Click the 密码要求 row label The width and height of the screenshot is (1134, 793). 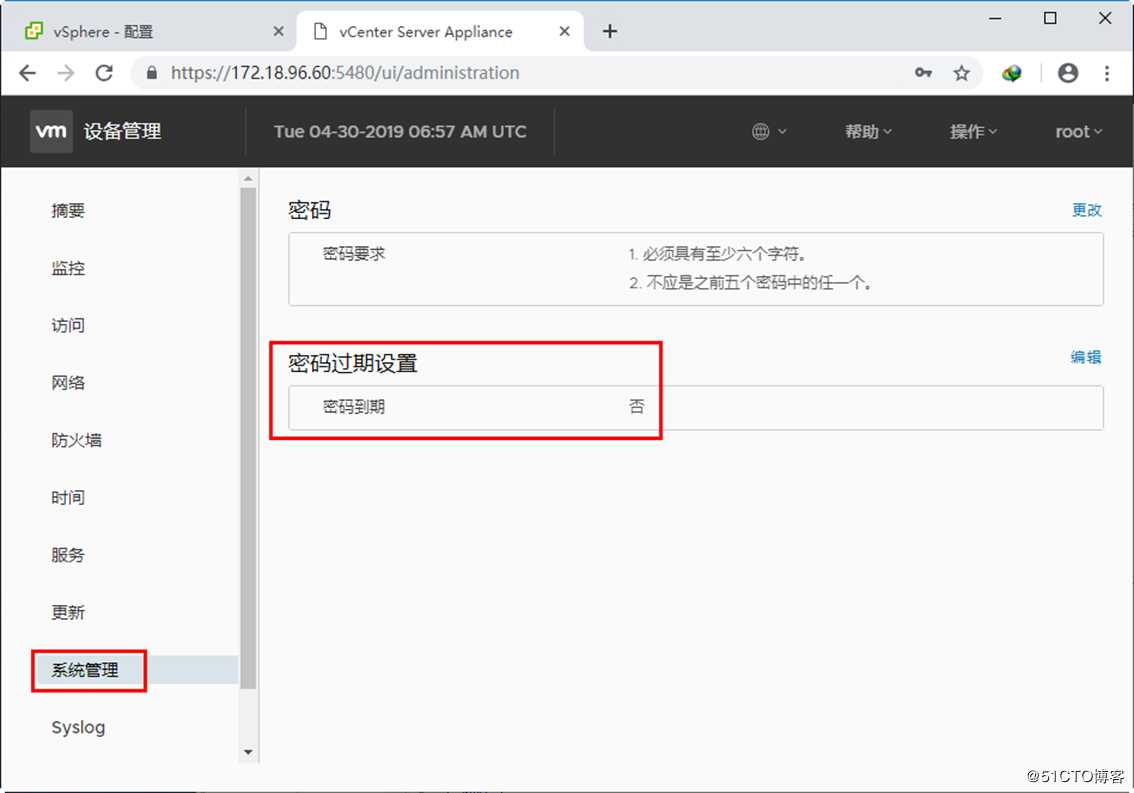[354, 254]
